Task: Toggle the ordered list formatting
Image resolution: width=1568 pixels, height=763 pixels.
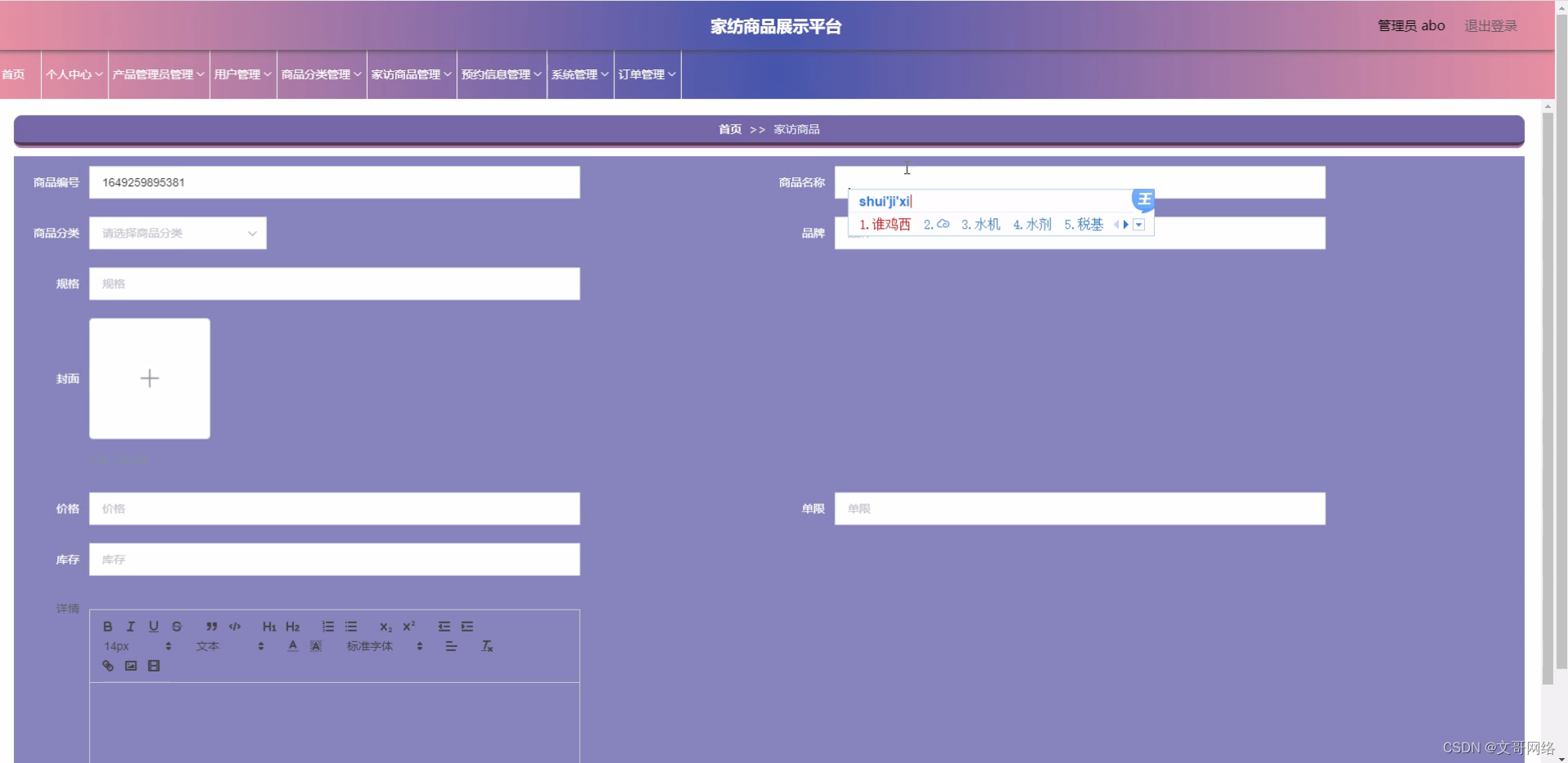Action: pyautogui.click(x=327, y=627)
